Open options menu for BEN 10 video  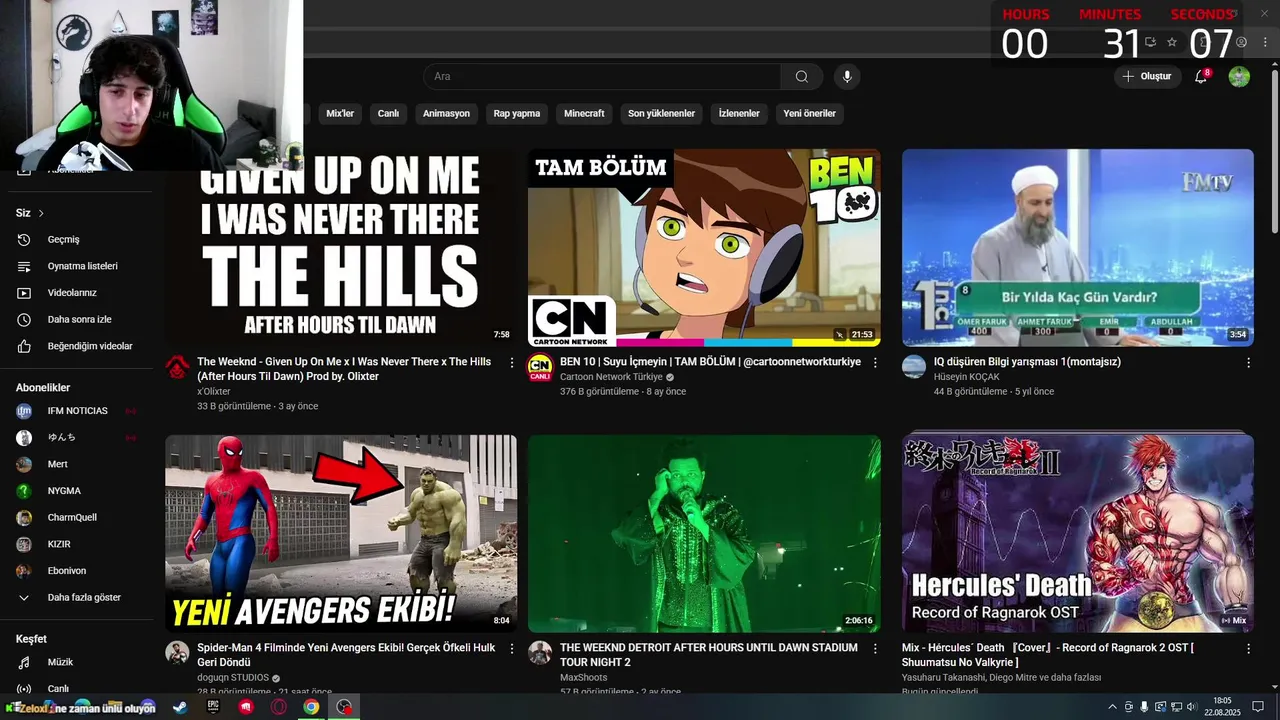click(x=875, y=363)
